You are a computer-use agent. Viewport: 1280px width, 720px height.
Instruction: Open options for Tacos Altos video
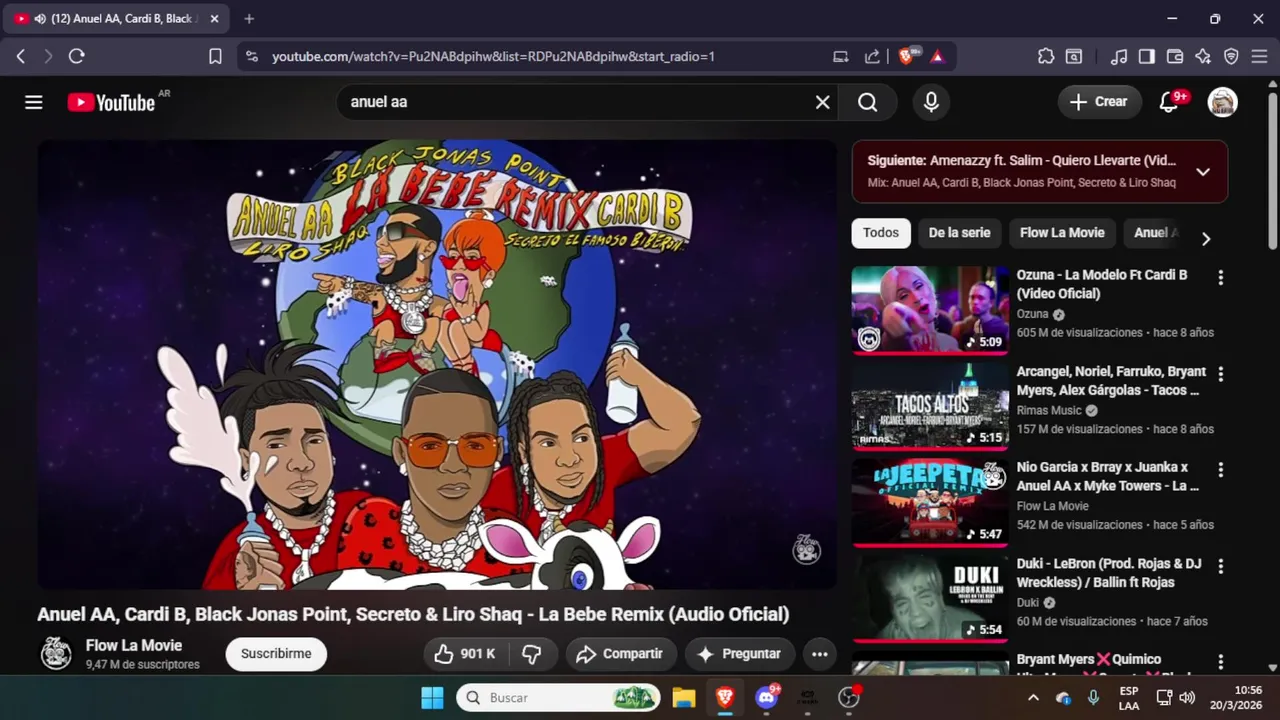(x=1220, y=374)
